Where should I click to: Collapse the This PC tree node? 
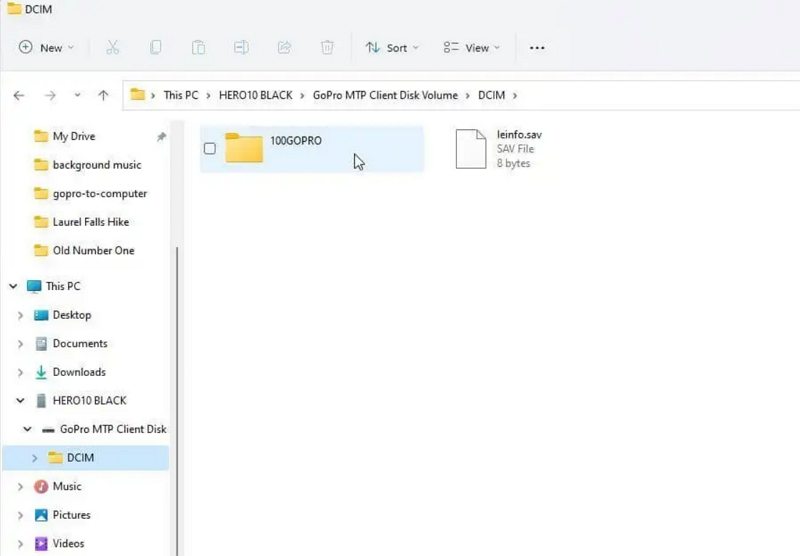[x=13, y=286]
